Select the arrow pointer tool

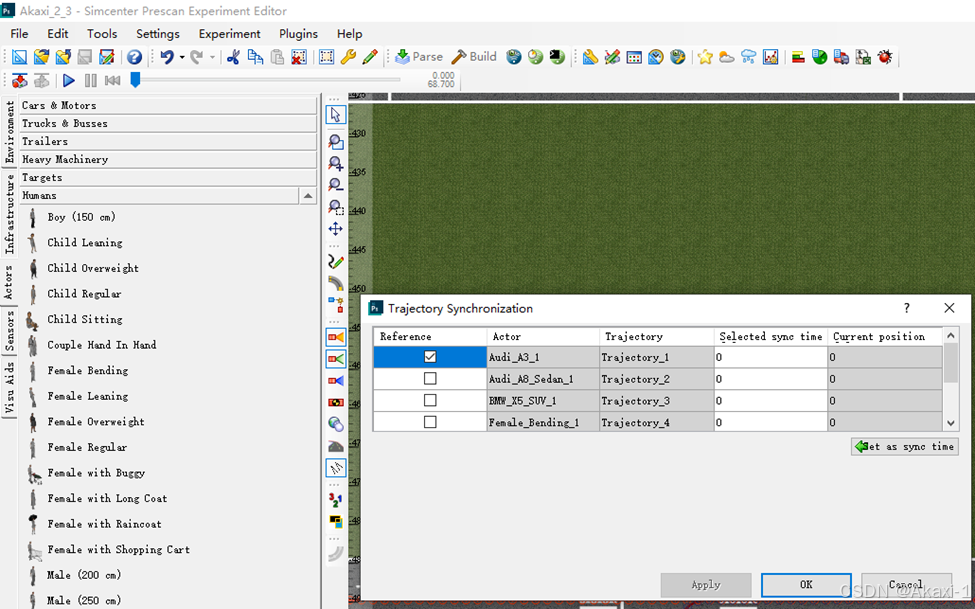pos(336,114)
